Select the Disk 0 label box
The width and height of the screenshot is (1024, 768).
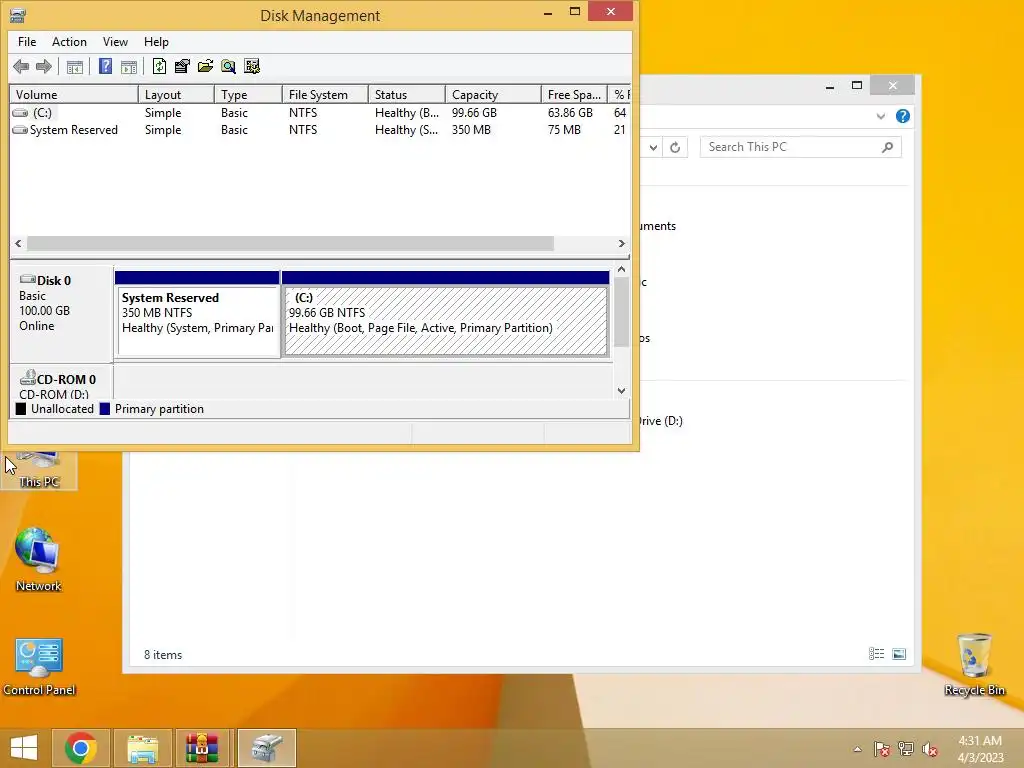[61, 312]
